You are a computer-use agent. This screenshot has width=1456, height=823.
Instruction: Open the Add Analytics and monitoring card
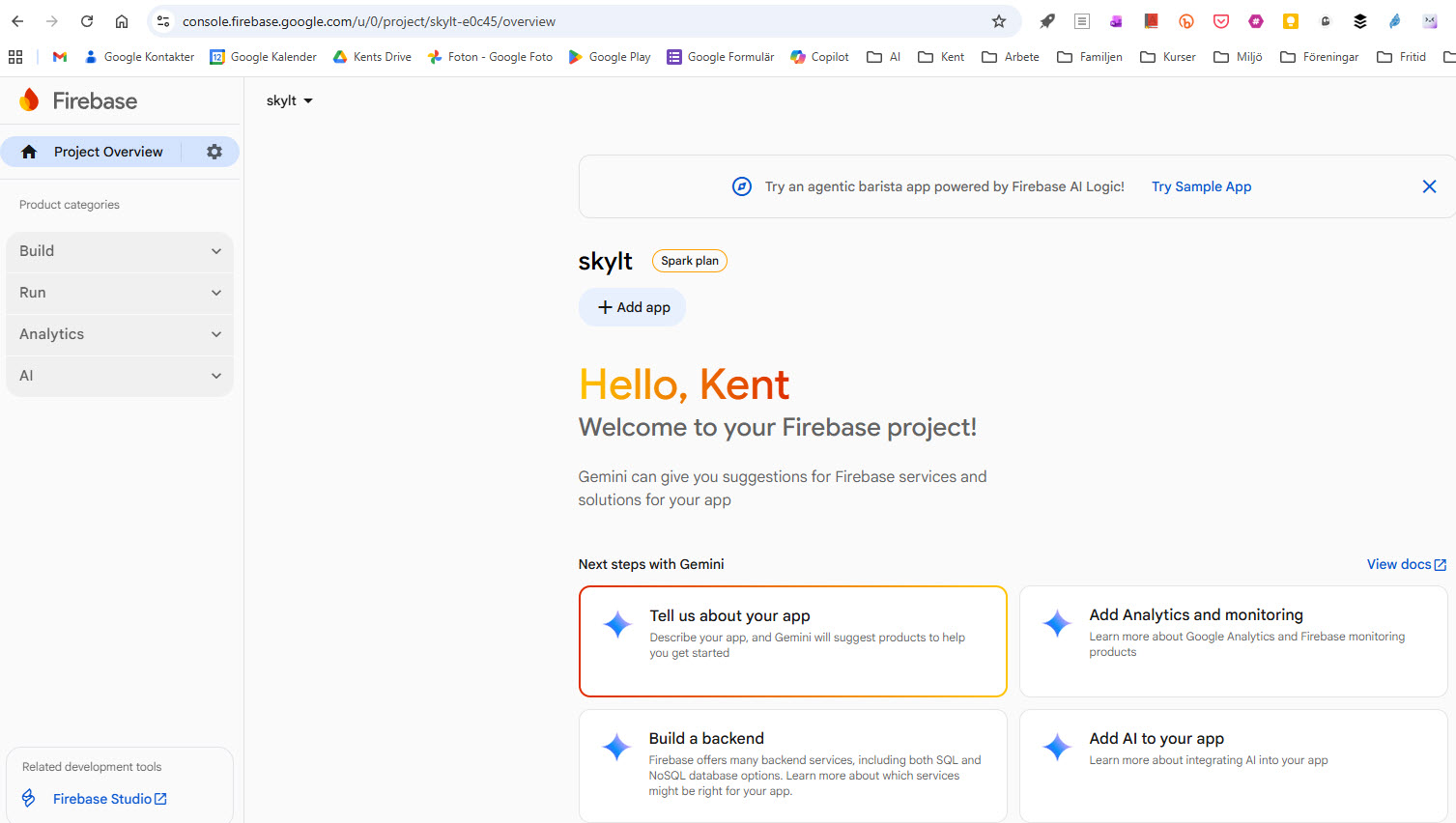(1233, 641)
